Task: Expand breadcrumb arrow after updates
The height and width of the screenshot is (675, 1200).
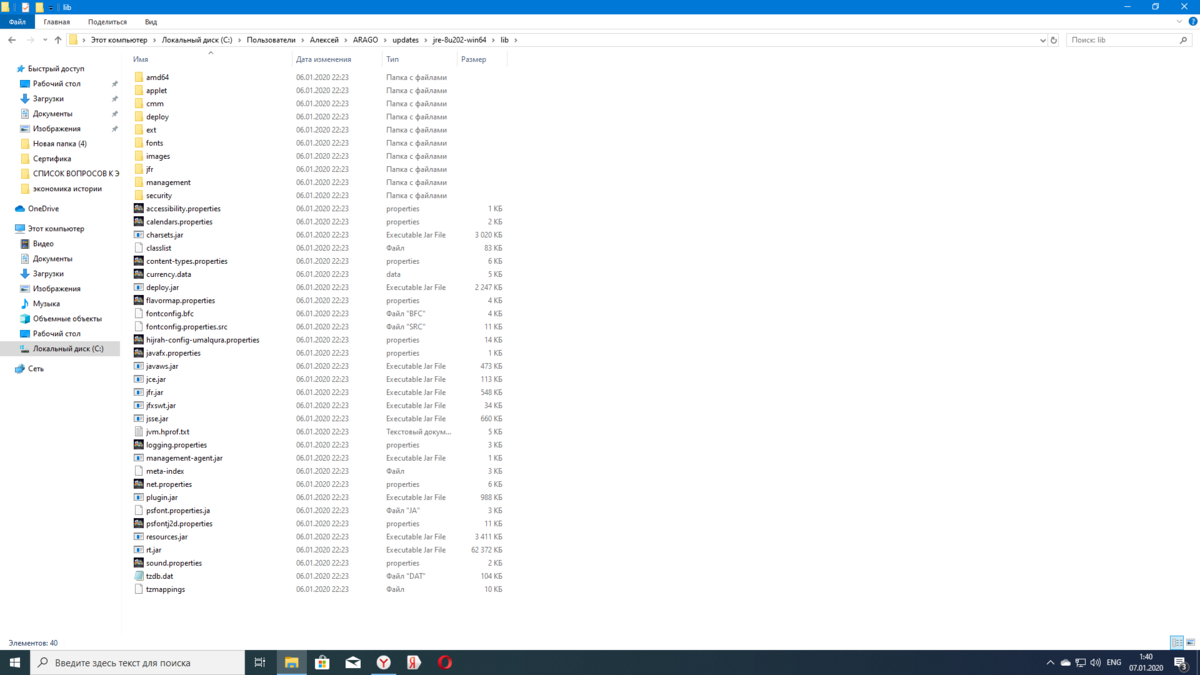Action: (426, 40)
